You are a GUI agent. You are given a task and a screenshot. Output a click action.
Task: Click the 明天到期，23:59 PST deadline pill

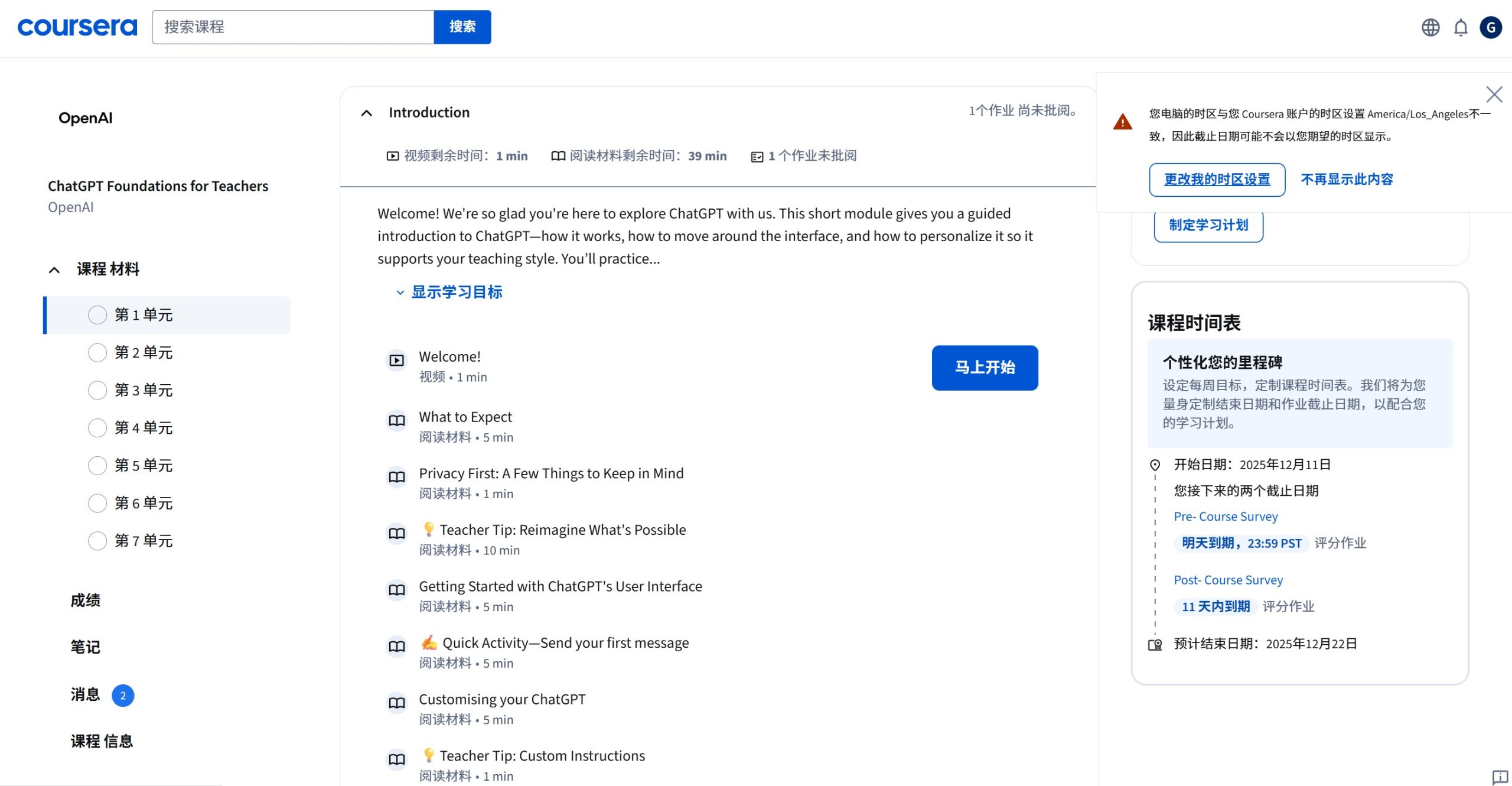1241,543
